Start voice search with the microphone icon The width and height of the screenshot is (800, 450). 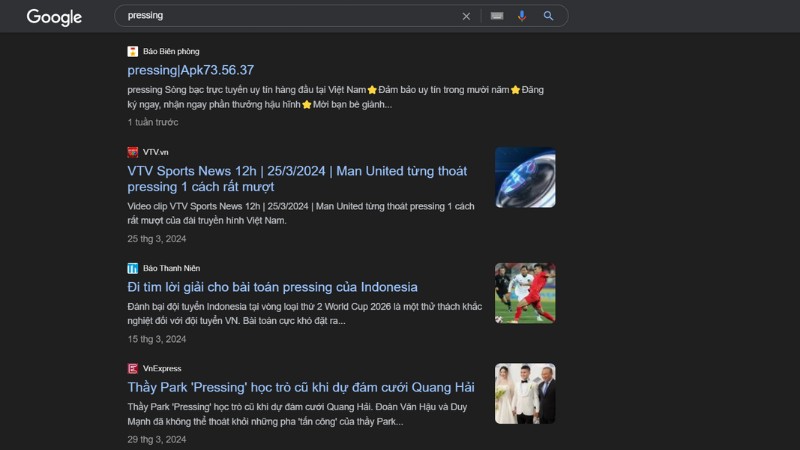pos(522,16)
